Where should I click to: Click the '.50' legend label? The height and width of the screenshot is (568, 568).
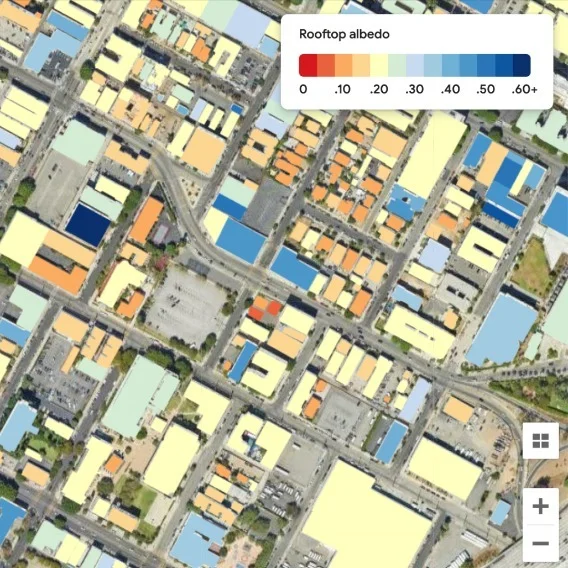pyautogui.click(x=485, y=89)
